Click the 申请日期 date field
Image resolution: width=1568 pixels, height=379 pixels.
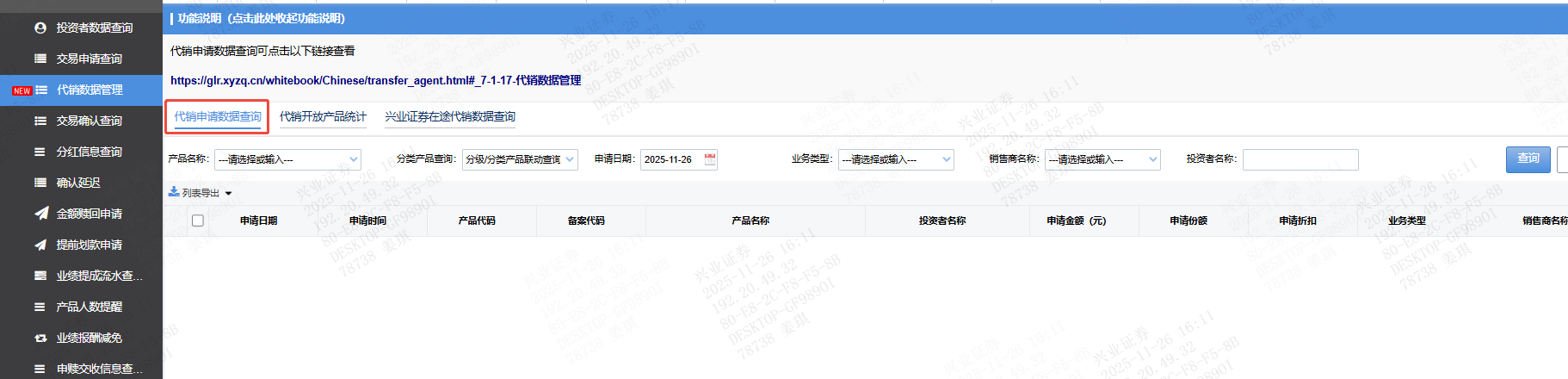tap(679, 159)
